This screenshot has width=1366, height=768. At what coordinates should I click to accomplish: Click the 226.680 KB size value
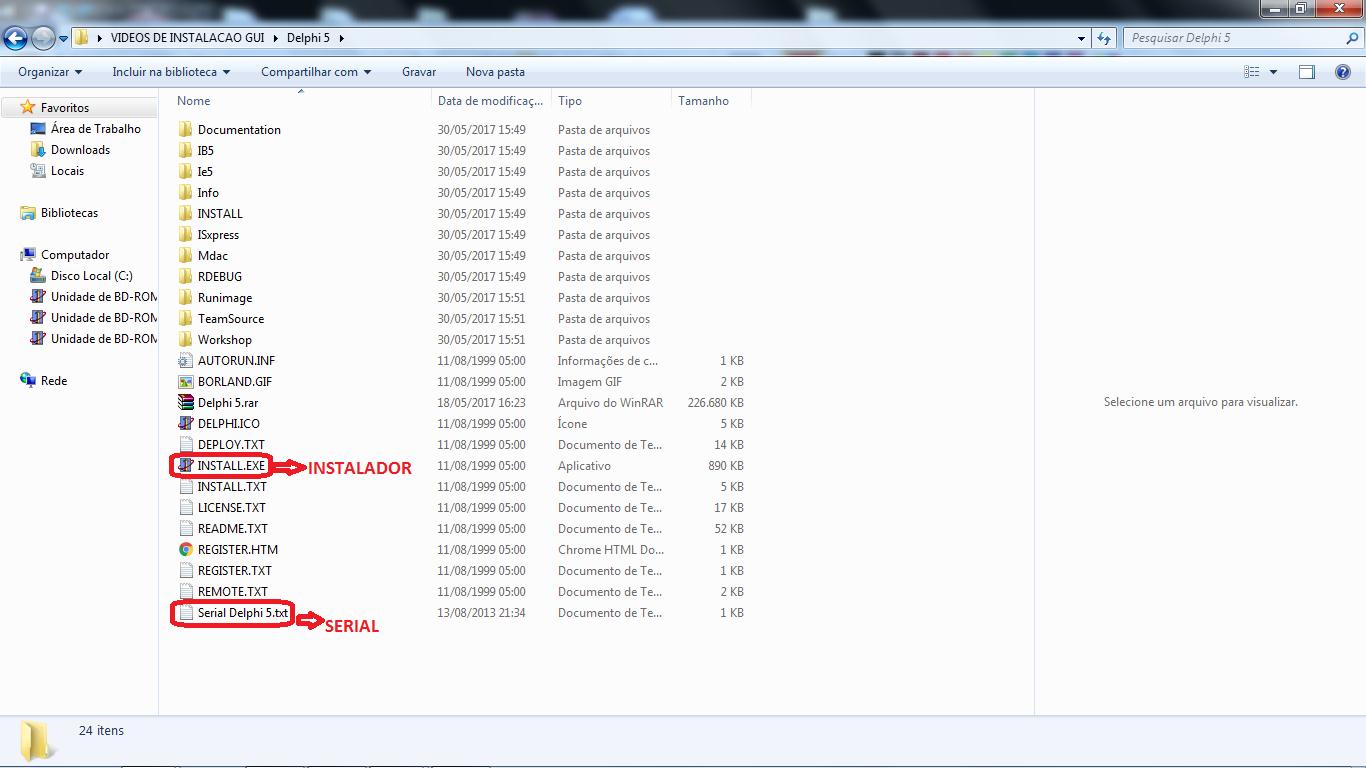tap(716, 402)
